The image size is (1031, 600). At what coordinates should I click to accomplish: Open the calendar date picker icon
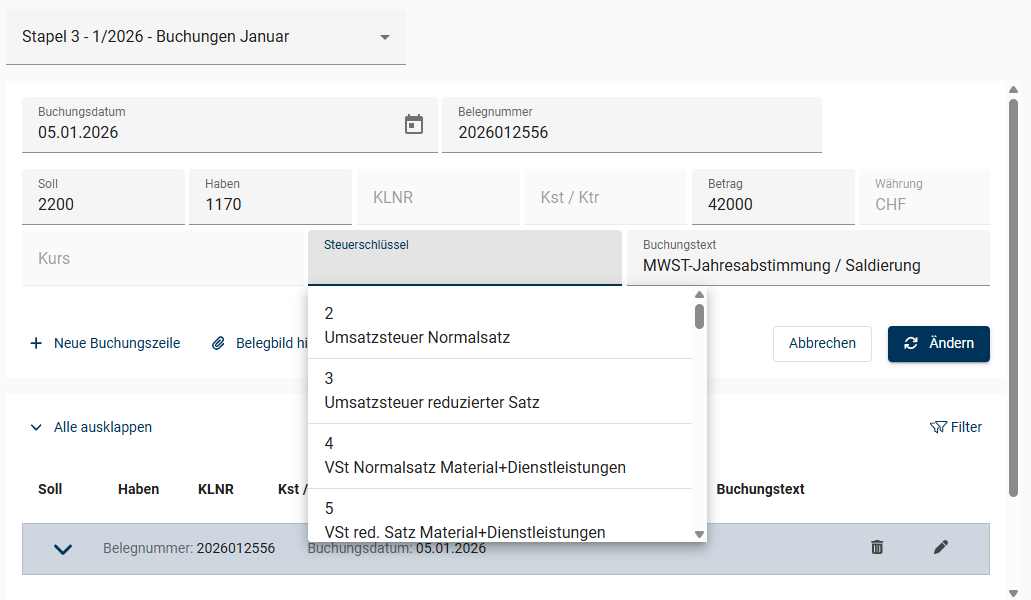click(414, 124)
